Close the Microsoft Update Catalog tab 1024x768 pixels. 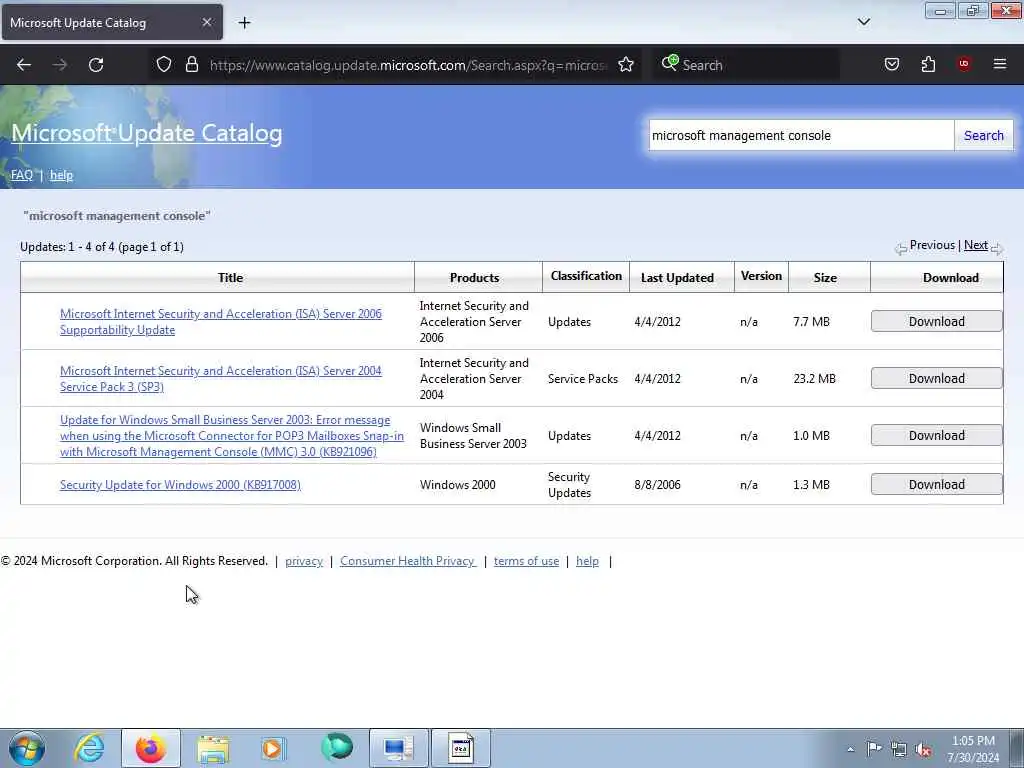click(206, 22)
